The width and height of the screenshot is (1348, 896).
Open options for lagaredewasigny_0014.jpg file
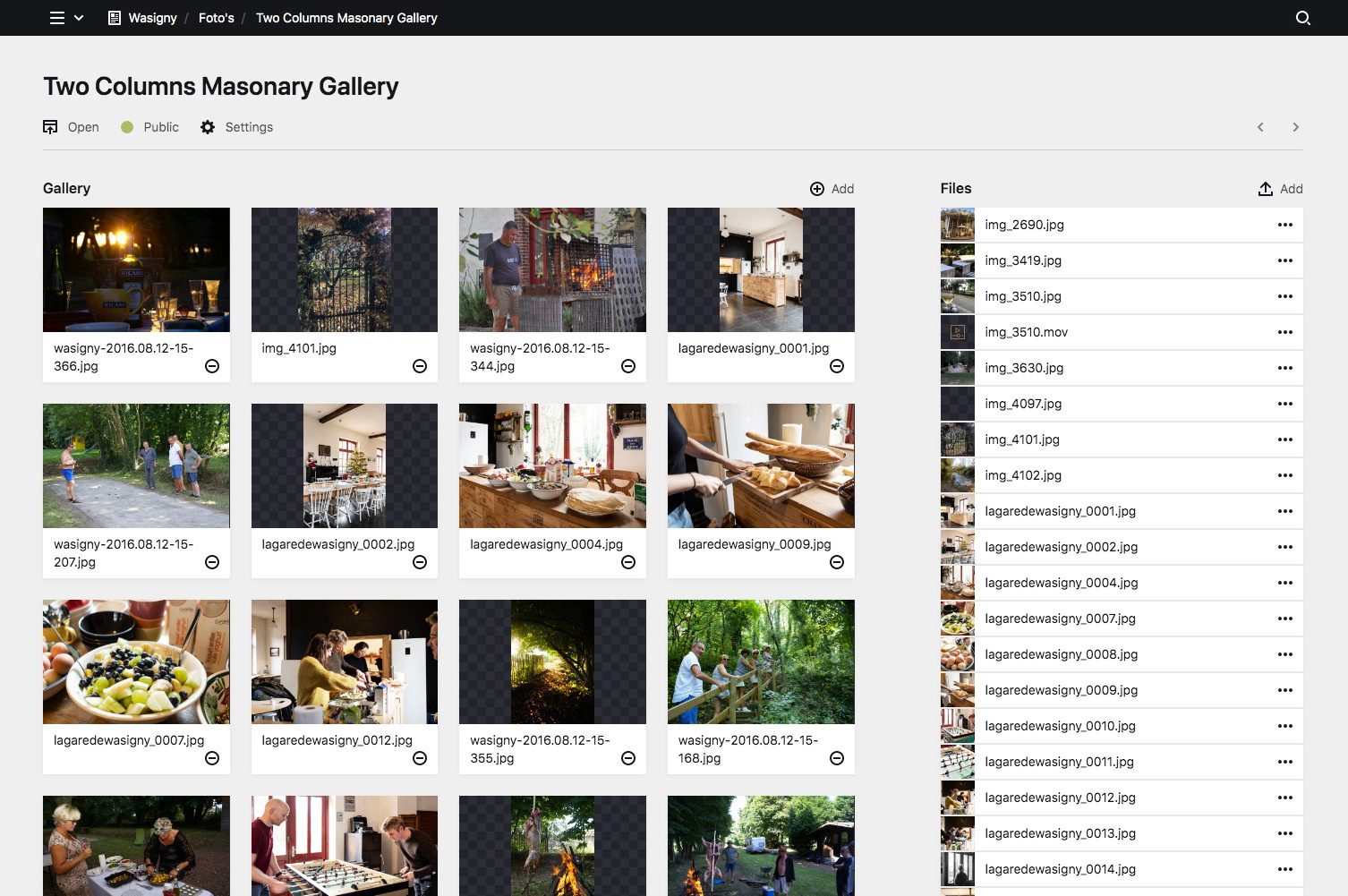(x=1285, y=869)
